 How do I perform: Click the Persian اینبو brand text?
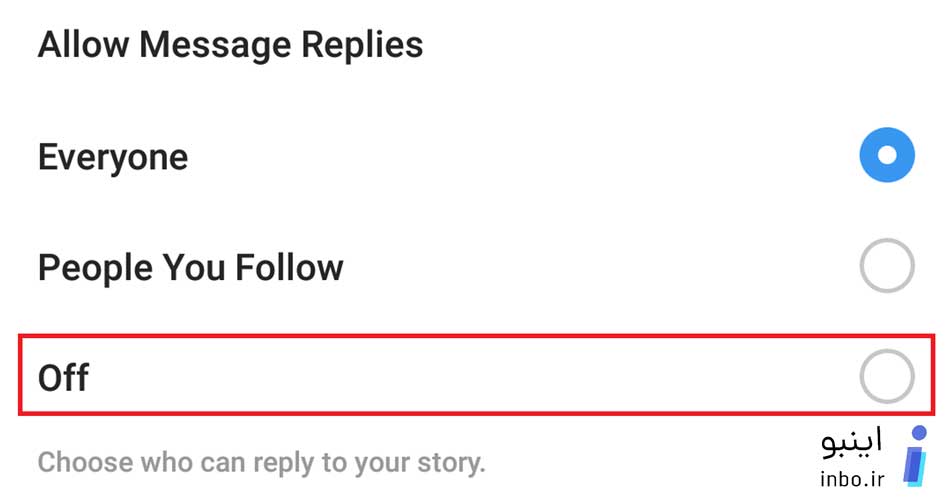851,443
